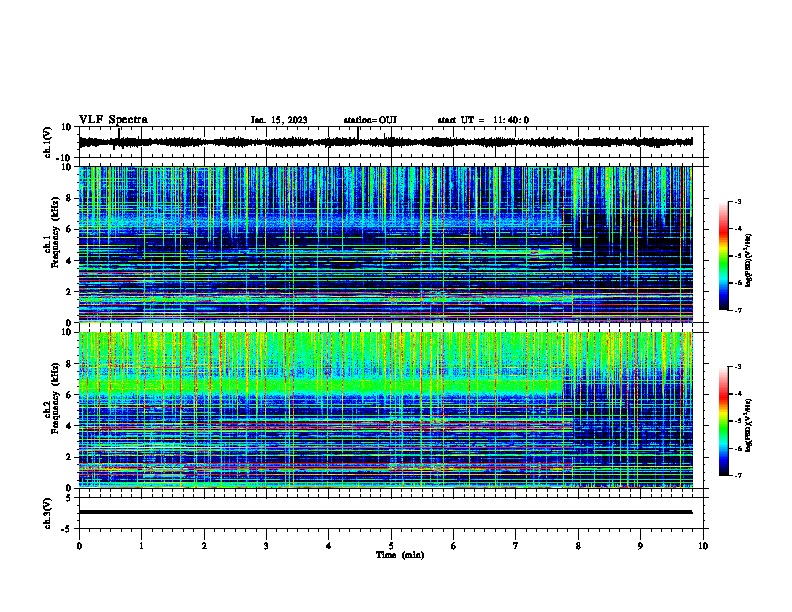Click the "0" tick on the time axis
The height and width of the screenshot is (612, 792).
(79, 546)
